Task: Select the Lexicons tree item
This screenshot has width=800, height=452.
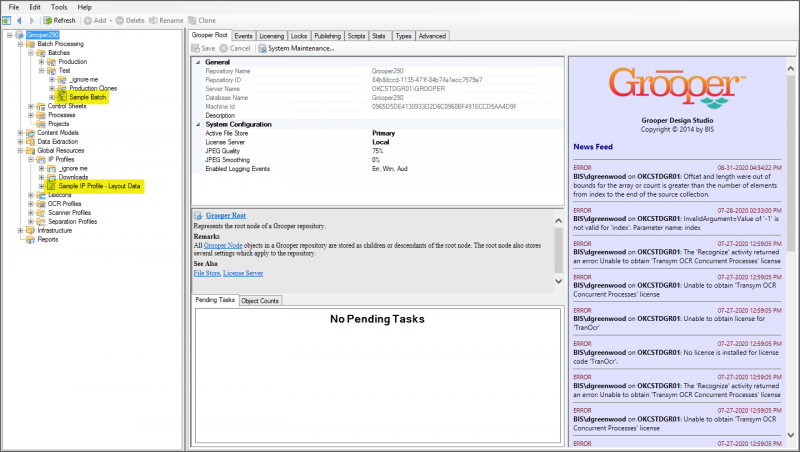Action: click(x=59, y=195)
